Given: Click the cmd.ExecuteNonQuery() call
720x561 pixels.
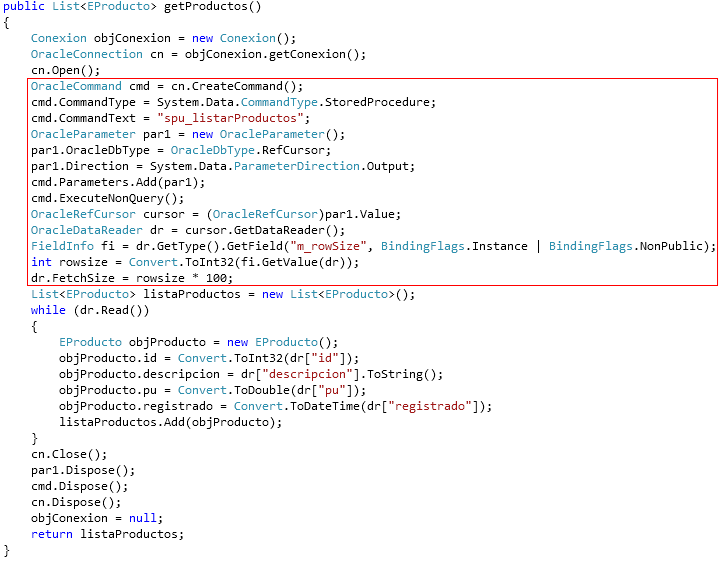Looking at the screenshot, I should 107,198.
